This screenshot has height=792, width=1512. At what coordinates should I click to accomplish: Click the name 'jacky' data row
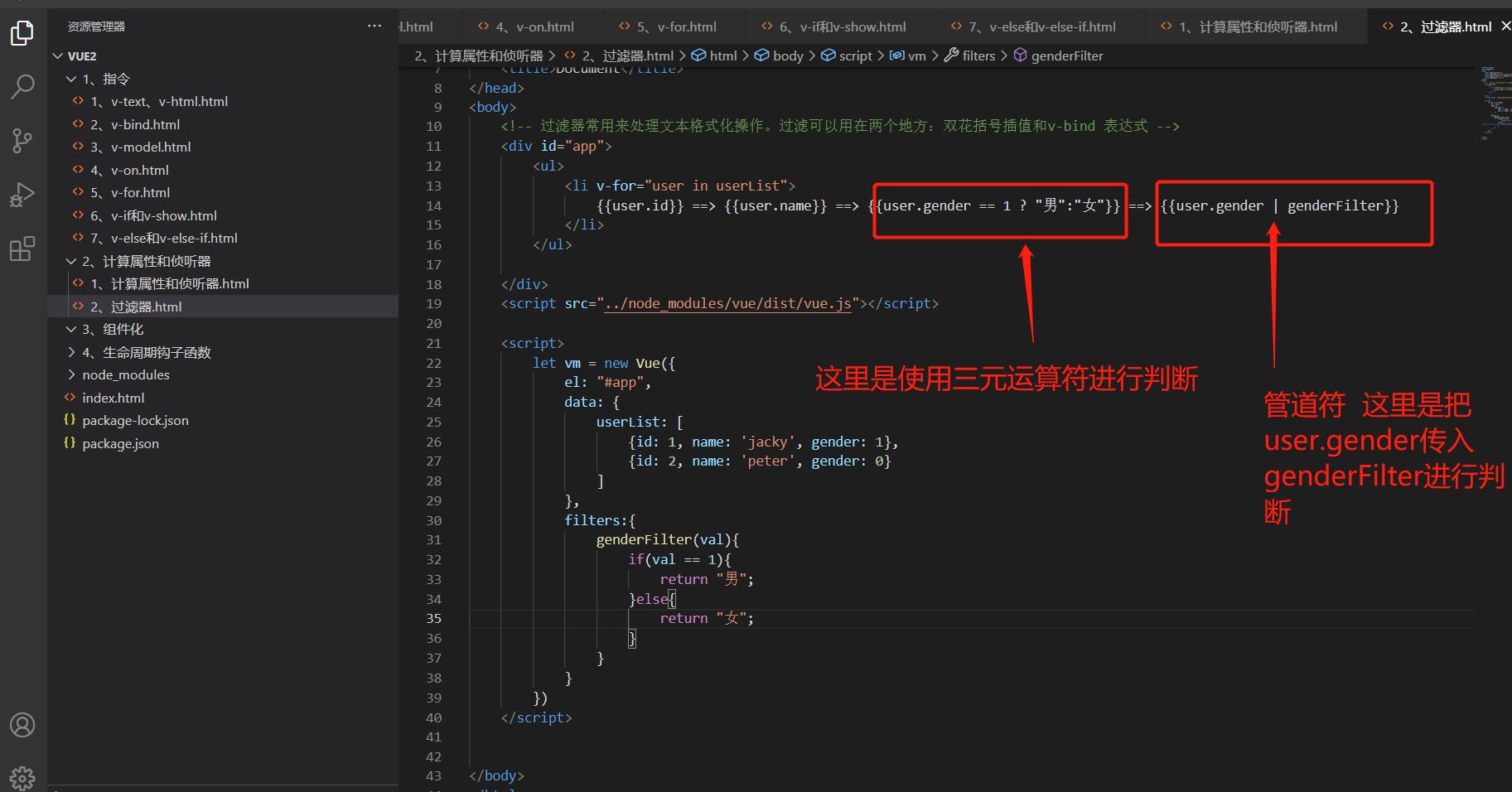pyautogui.click(x=763, y=442)
